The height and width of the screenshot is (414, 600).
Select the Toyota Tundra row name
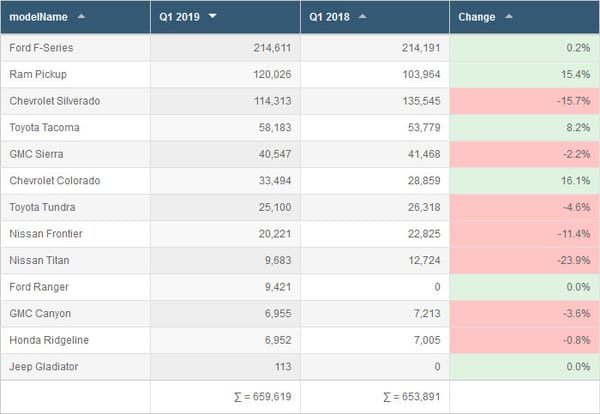coord(42,207)
